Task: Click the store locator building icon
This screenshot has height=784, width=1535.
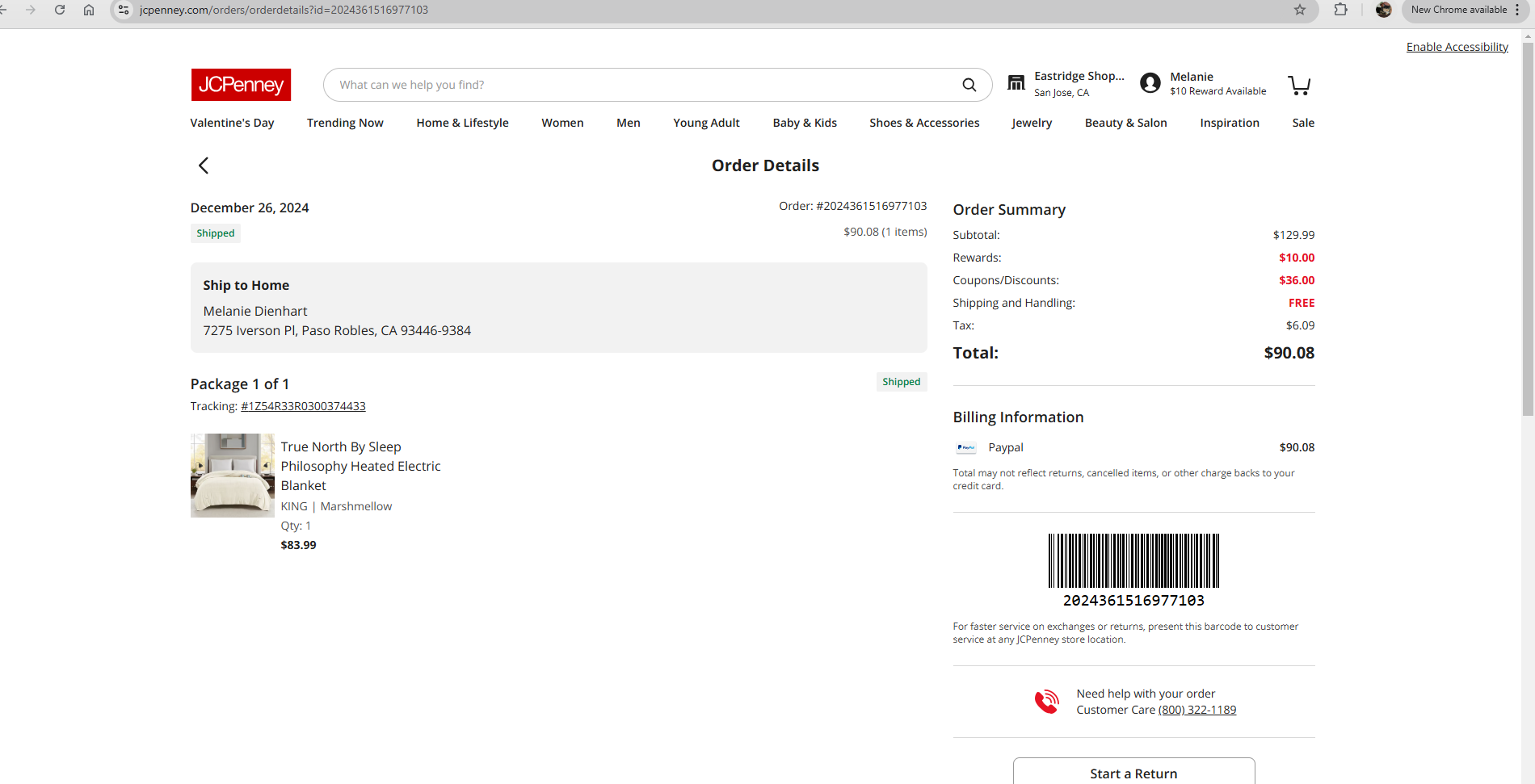Action: pos(1016,82)
